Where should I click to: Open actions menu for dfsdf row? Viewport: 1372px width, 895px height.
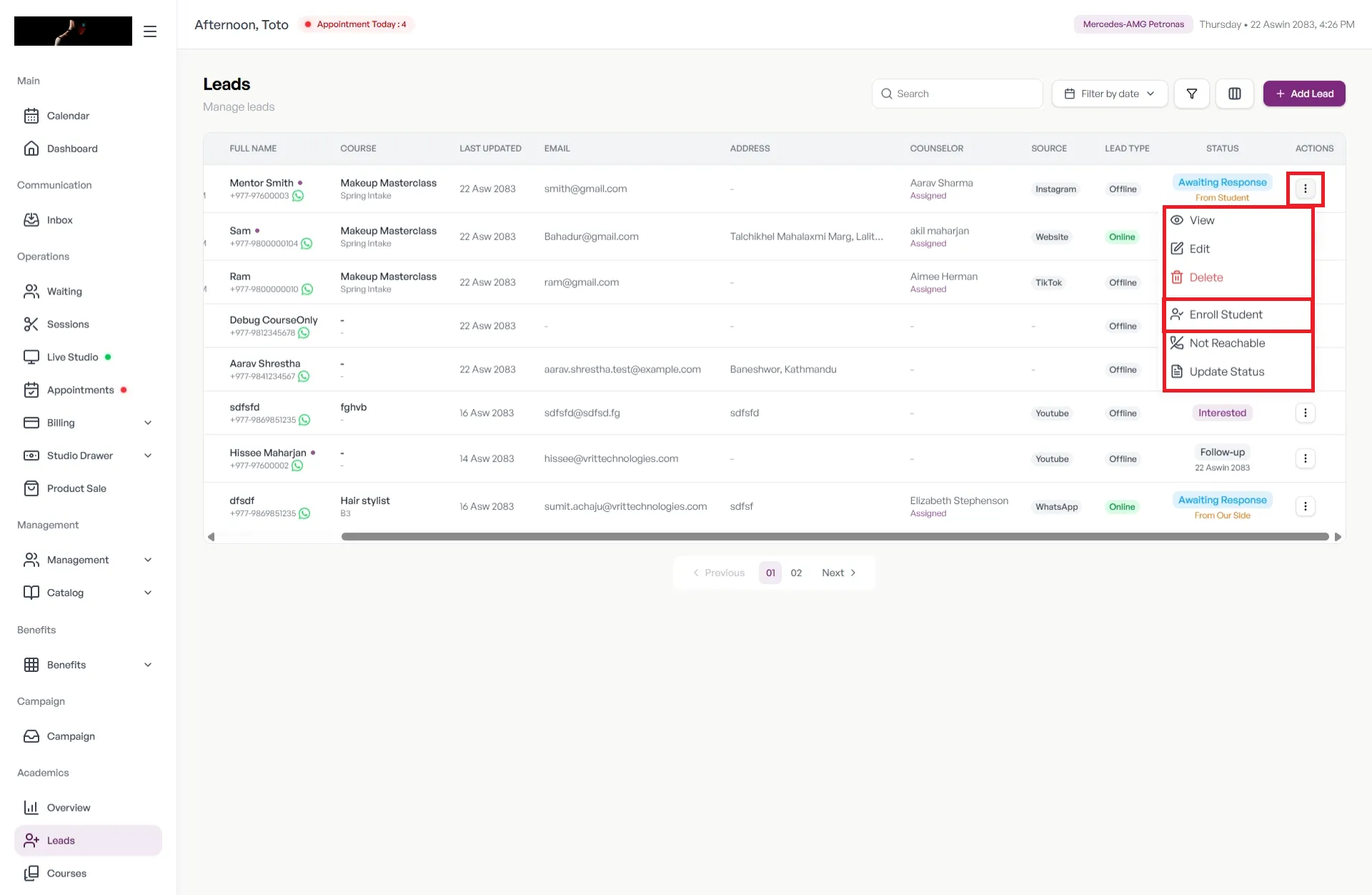pyautogui.click(x=1305, y=506)
